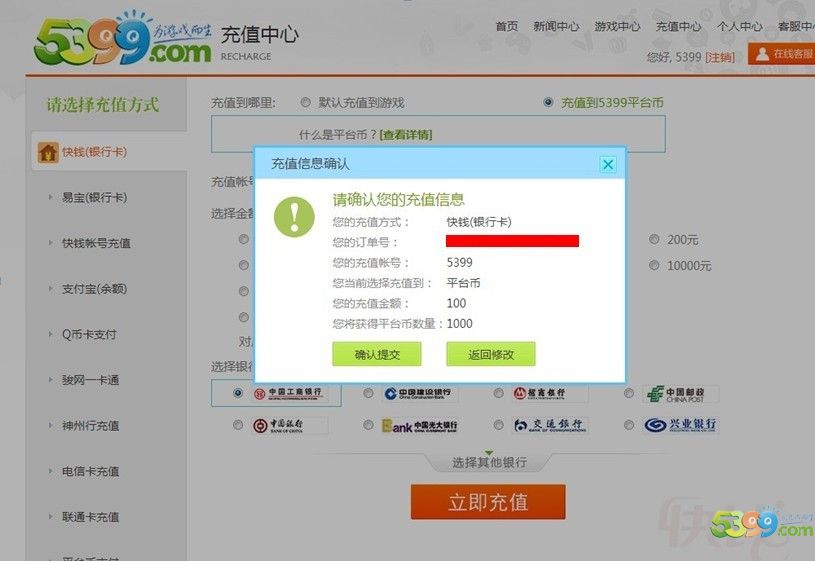Open 电信卡充值 payment method
Screen dimensions: 815x561
[90, 471]
